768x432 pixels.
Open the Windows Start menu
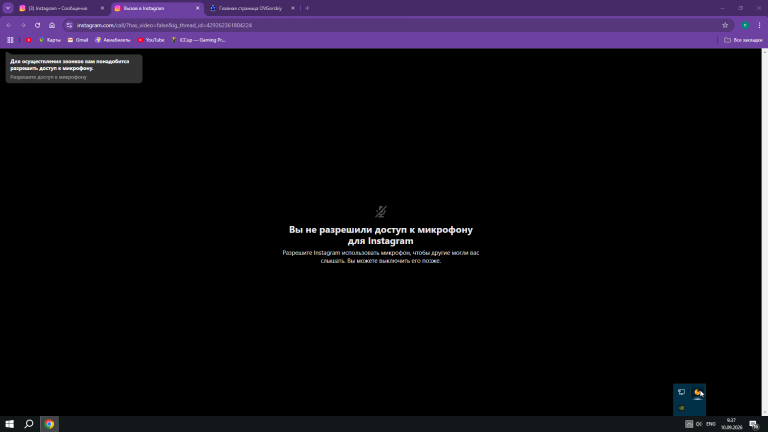point(9,424)
